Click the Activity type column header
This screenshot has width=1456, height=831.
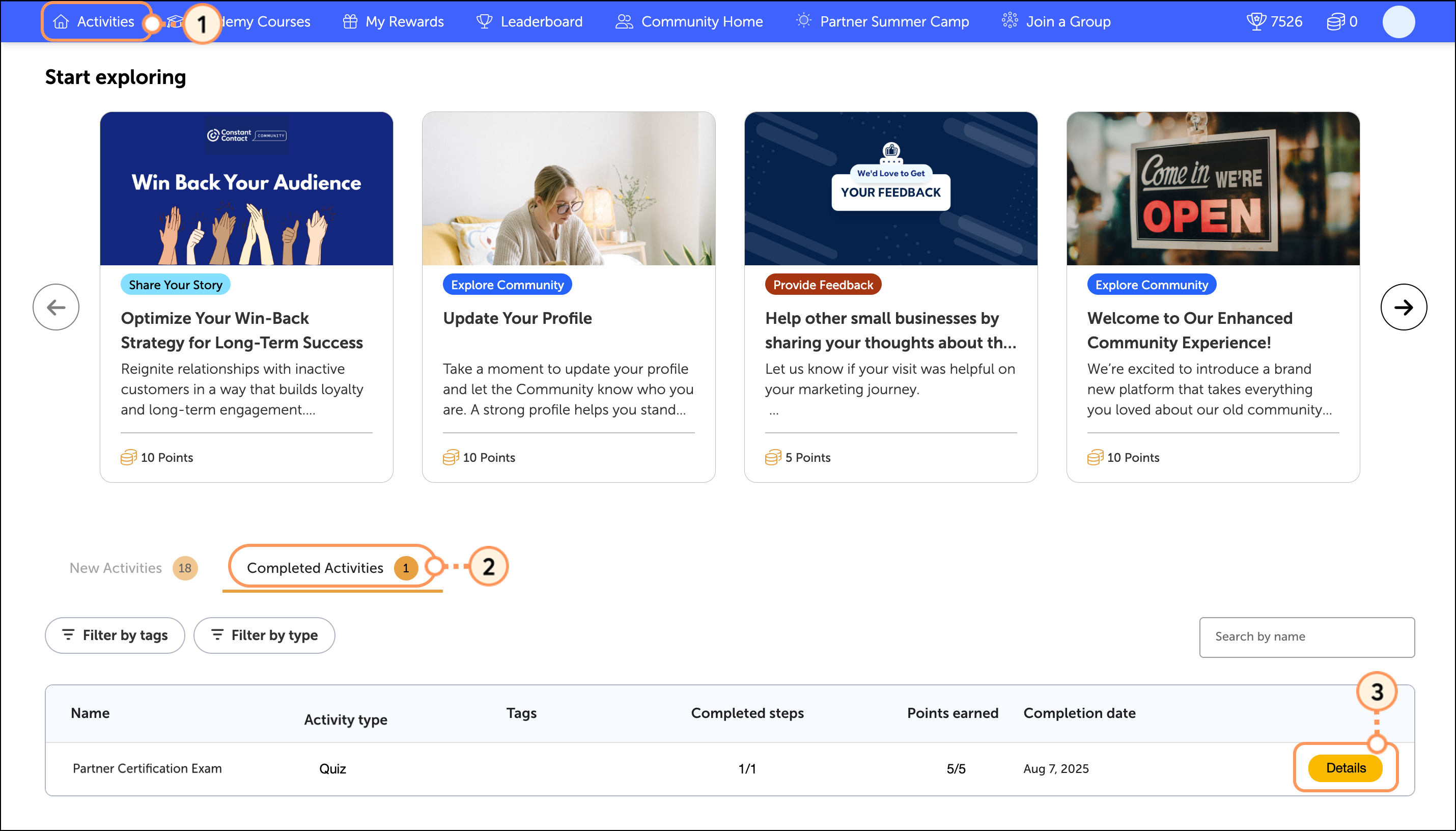pyautogui.click(x=346, y=719)
